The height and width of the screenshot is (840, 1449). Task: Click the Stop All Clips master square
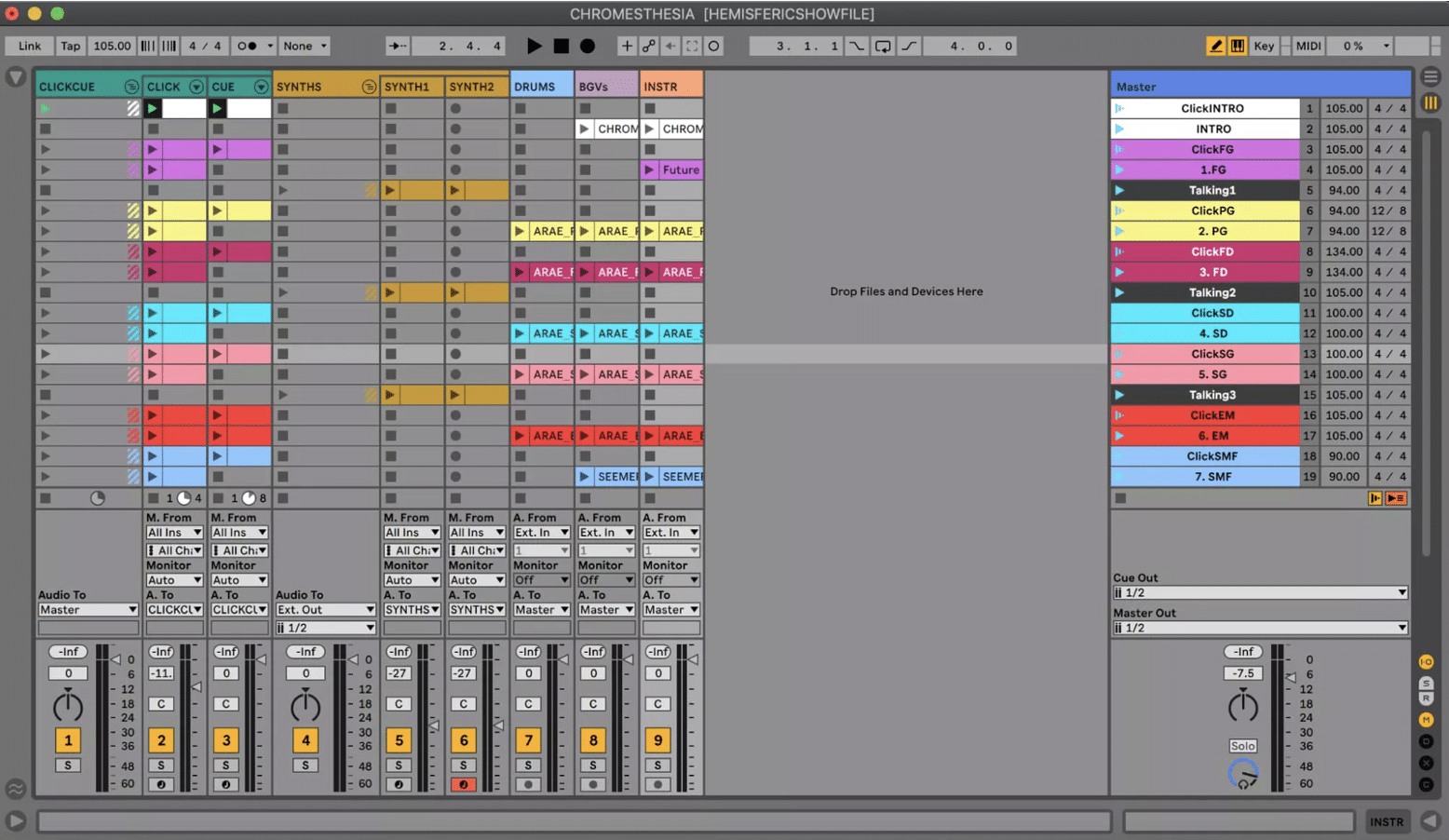pyautogui.click(x=1120, y=498)
